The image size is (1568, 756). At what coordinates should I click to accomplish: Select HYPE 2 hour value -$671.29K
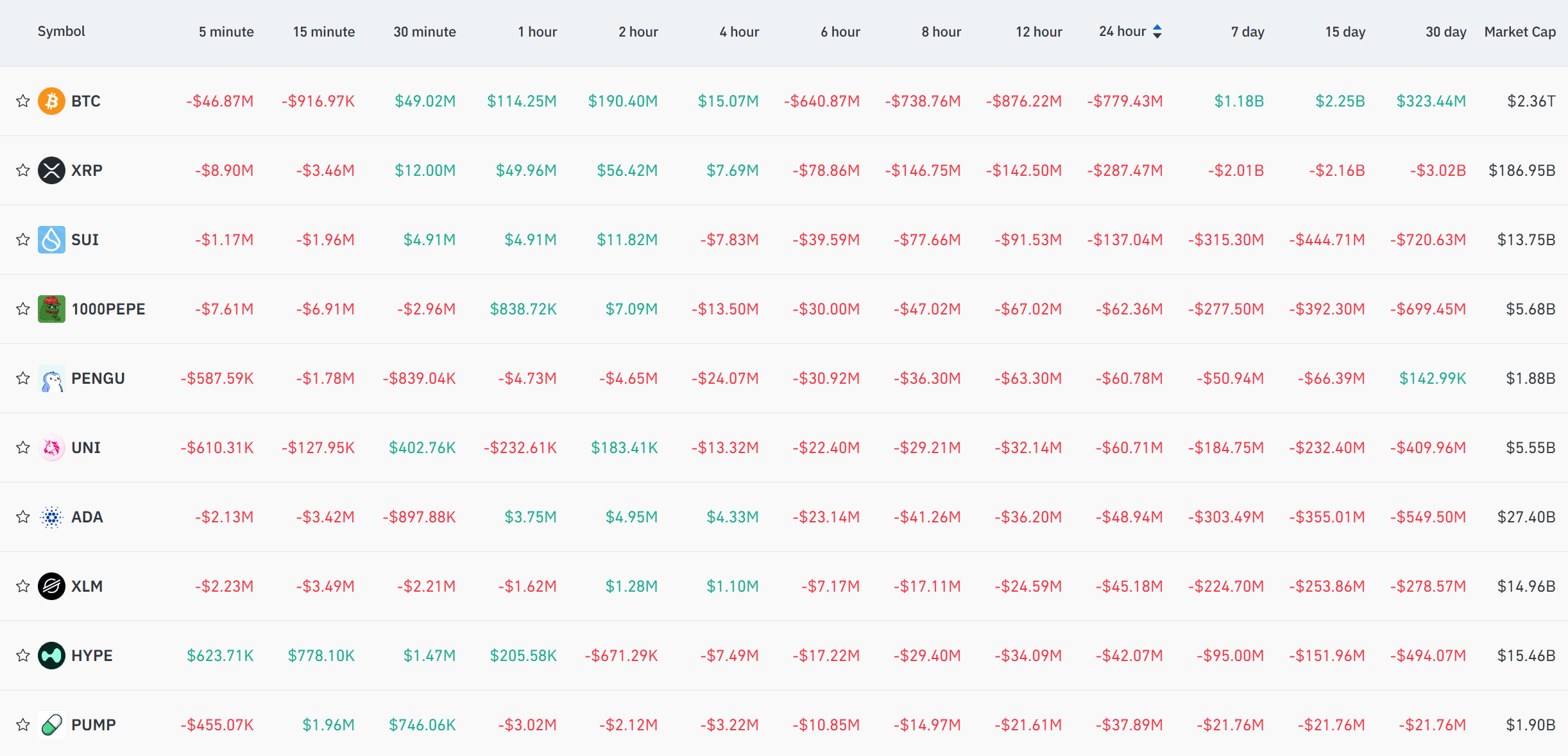pyautogui.click(x=621, y=655)
